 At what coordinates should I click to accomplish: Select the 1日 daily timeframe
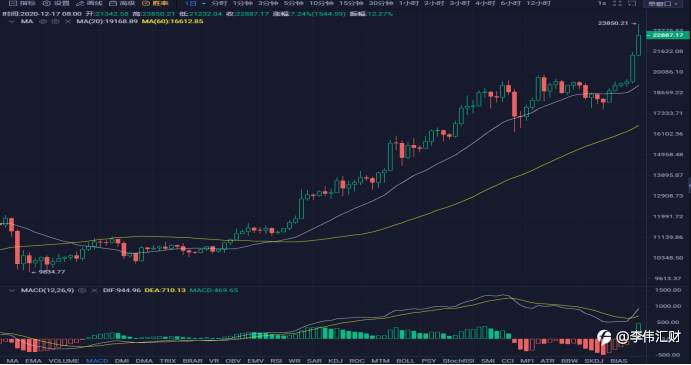[x=191, y=3]
